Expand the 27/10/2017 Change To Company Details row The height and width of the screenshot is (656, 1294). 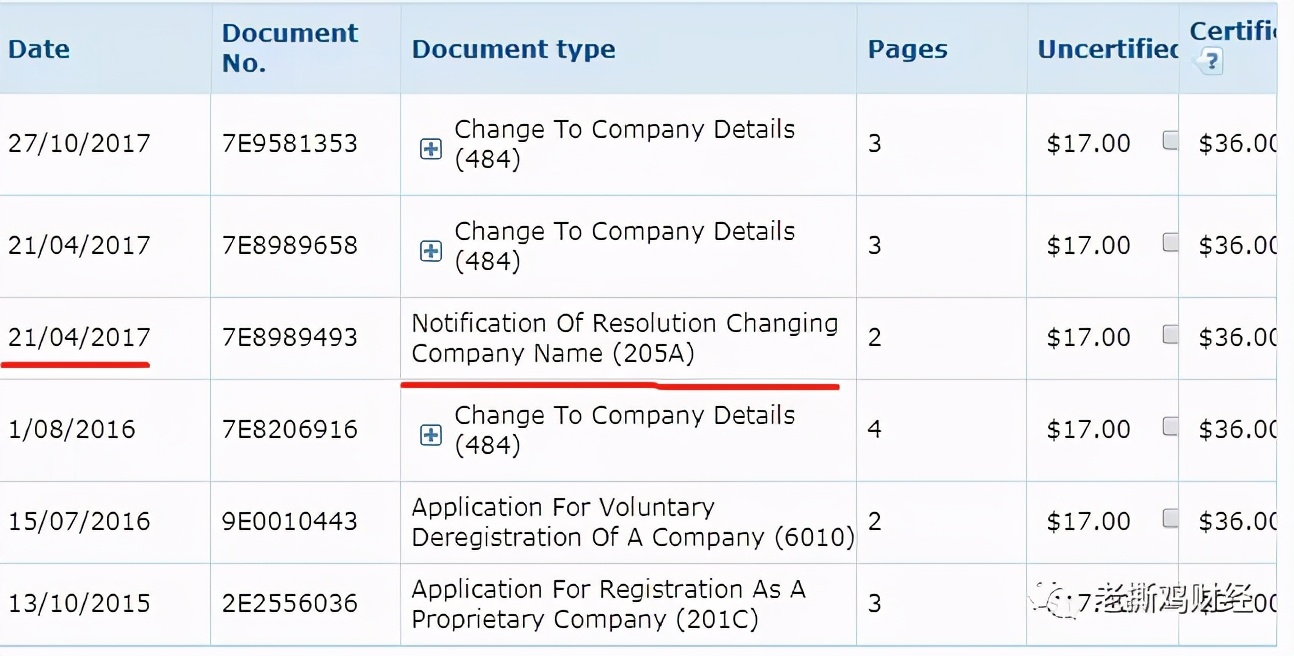click(x=431, y=149)
